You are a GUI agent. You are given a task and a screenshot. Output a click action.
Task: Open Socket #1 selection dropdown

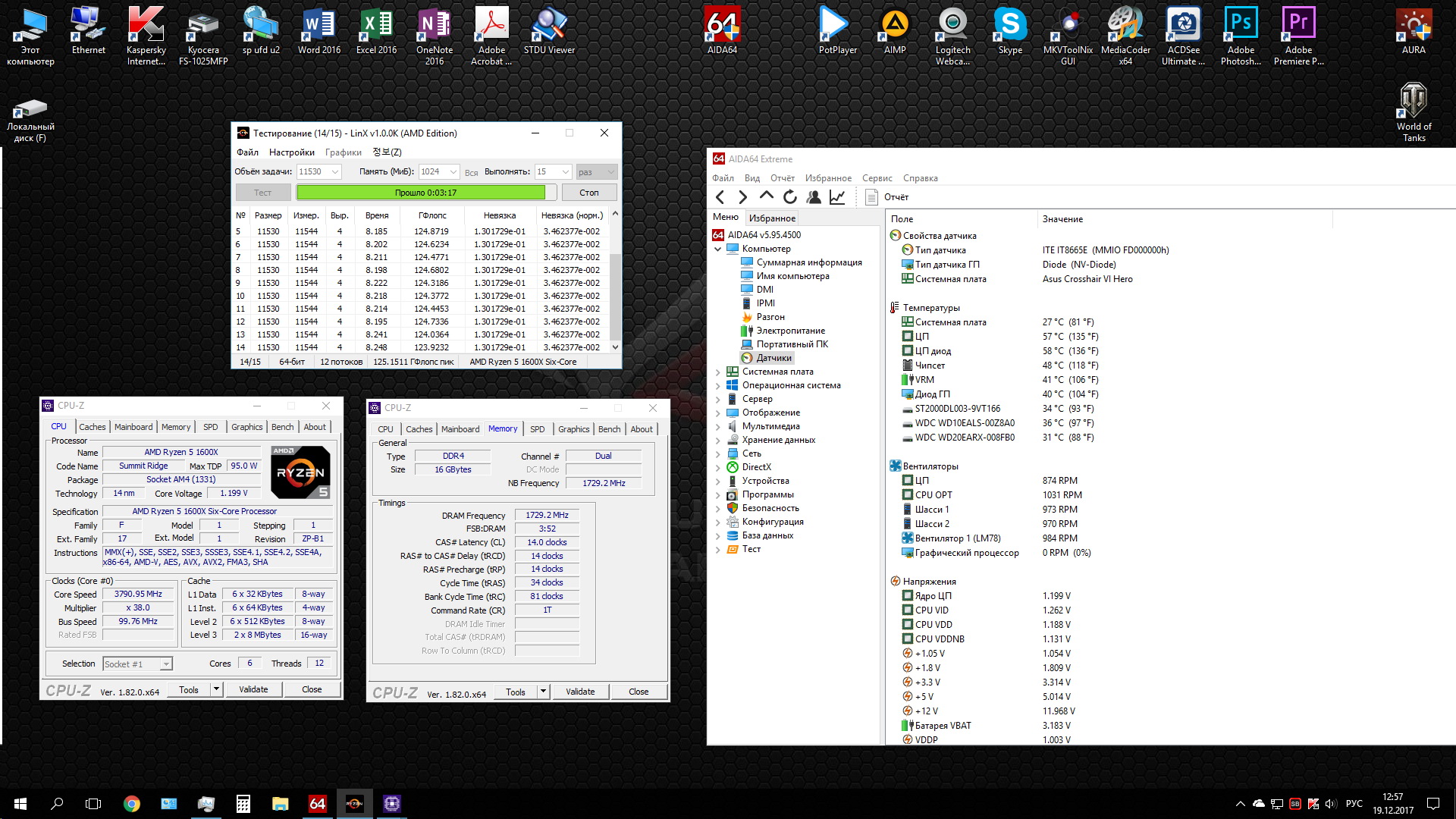click(166, 664)
